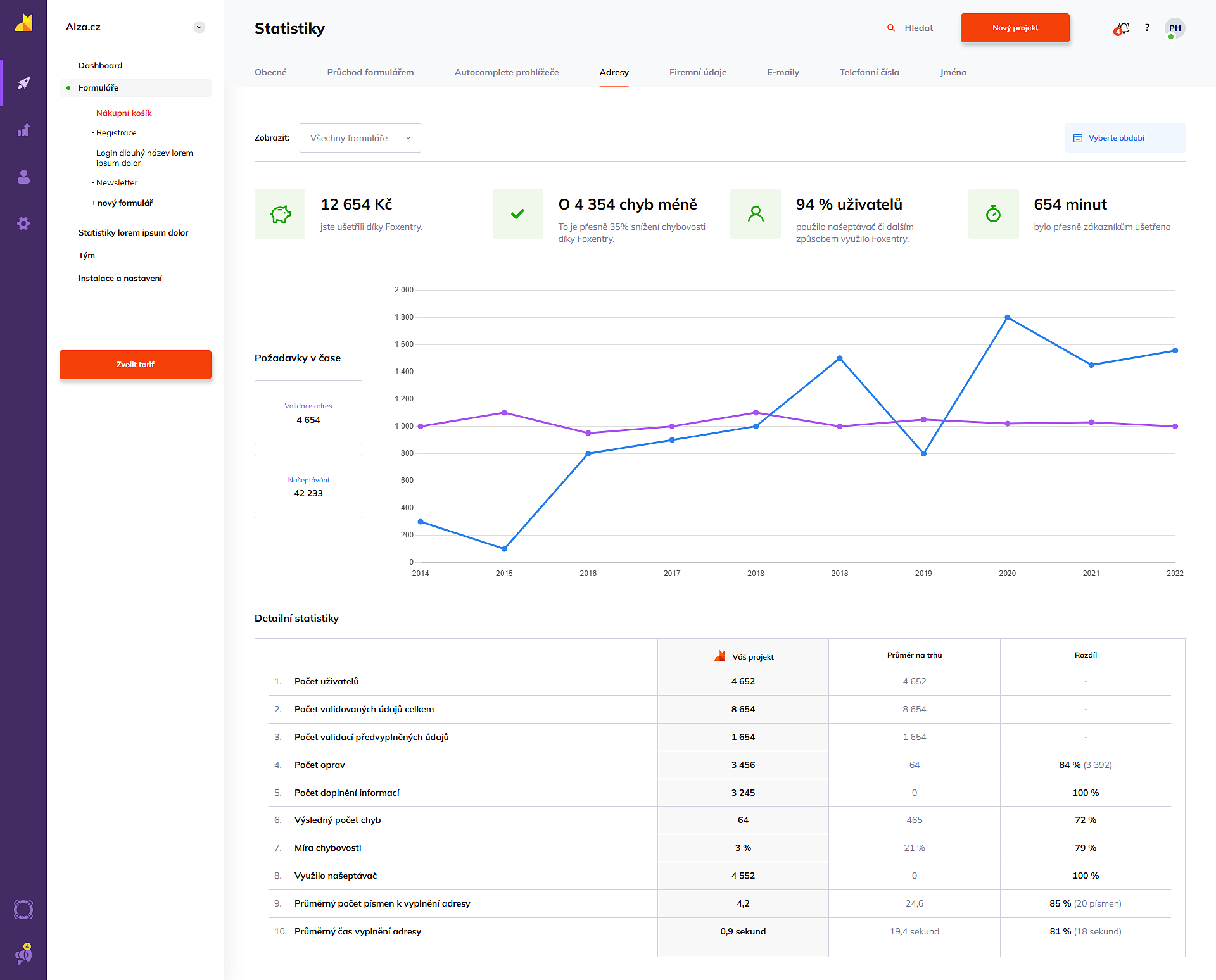Click the user profile sidebar icon
Screen dimensions: 1216x980
coord(23,177)
